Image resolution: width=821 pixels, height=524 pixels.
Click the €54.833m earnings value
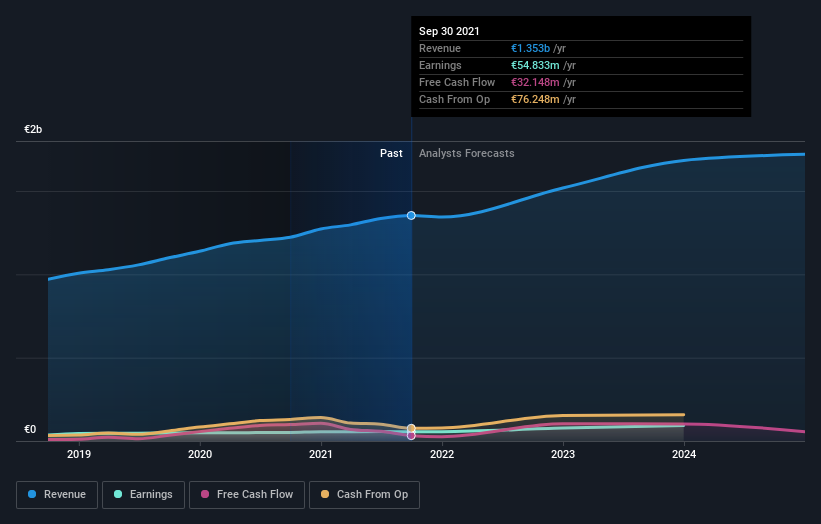[535, 65]
